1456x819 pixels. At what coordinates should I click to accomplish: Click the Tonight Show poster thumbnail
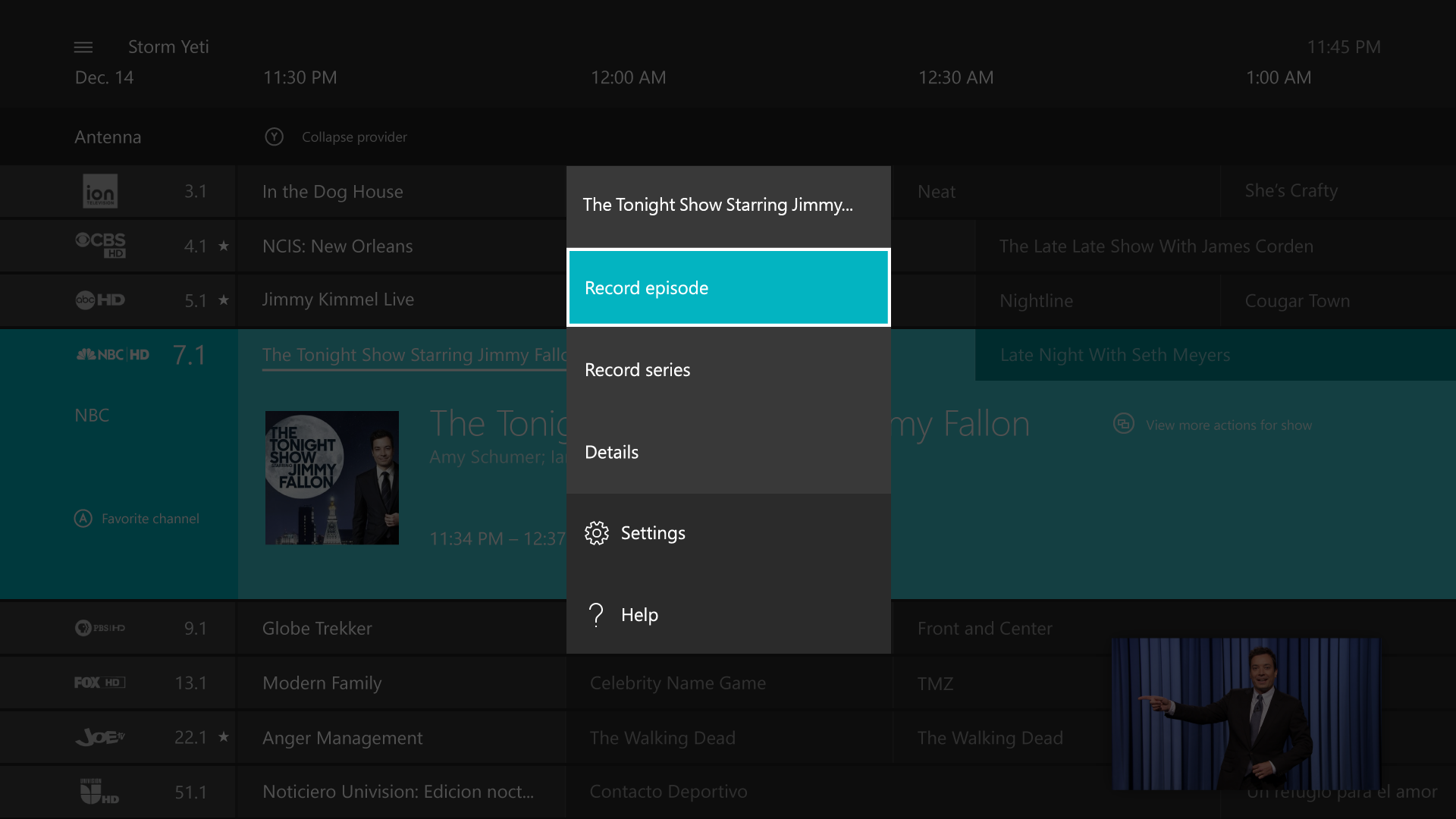coord(331,478)
